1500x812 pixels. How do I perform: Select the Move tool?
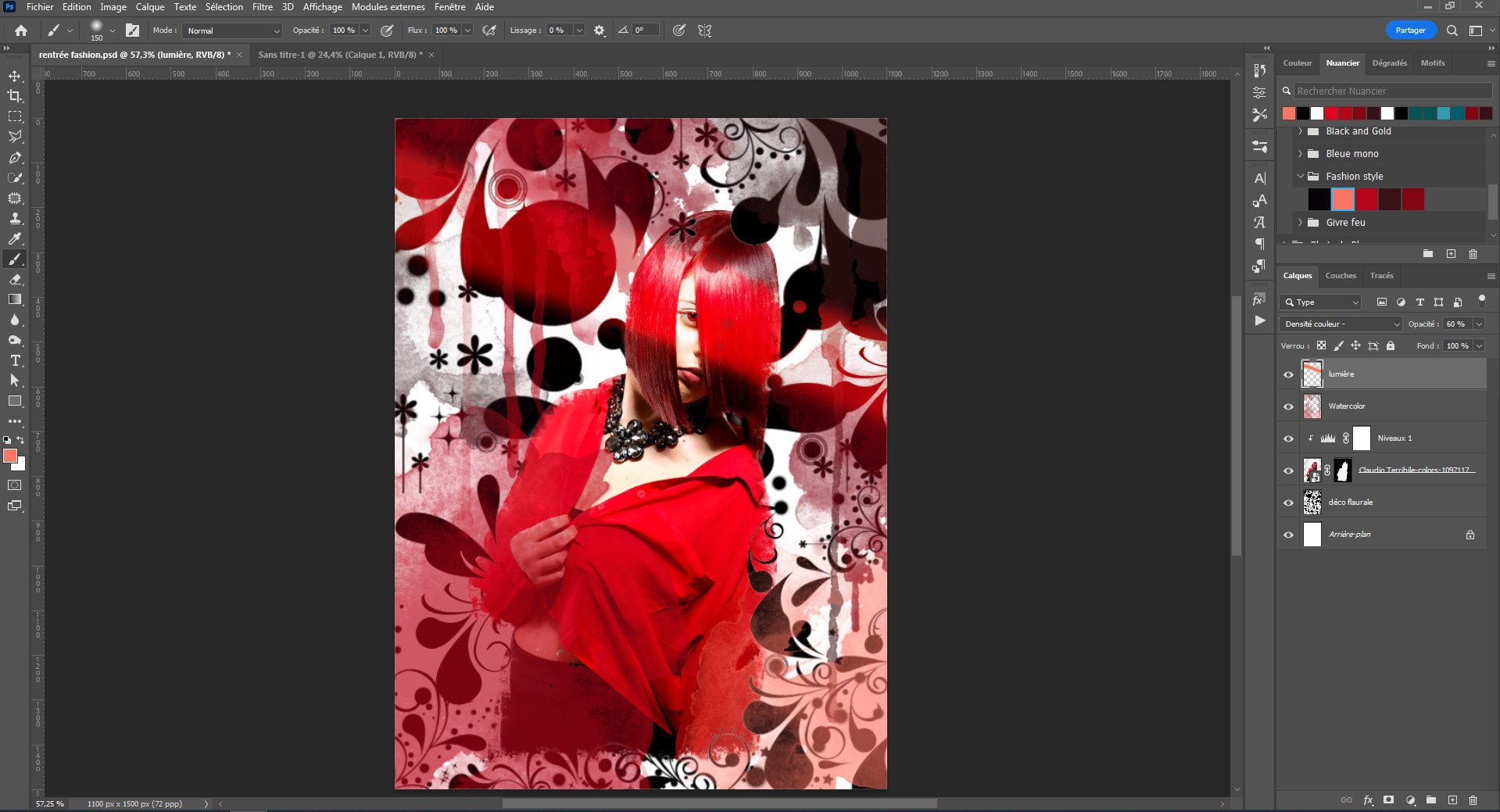coord(15,76)
